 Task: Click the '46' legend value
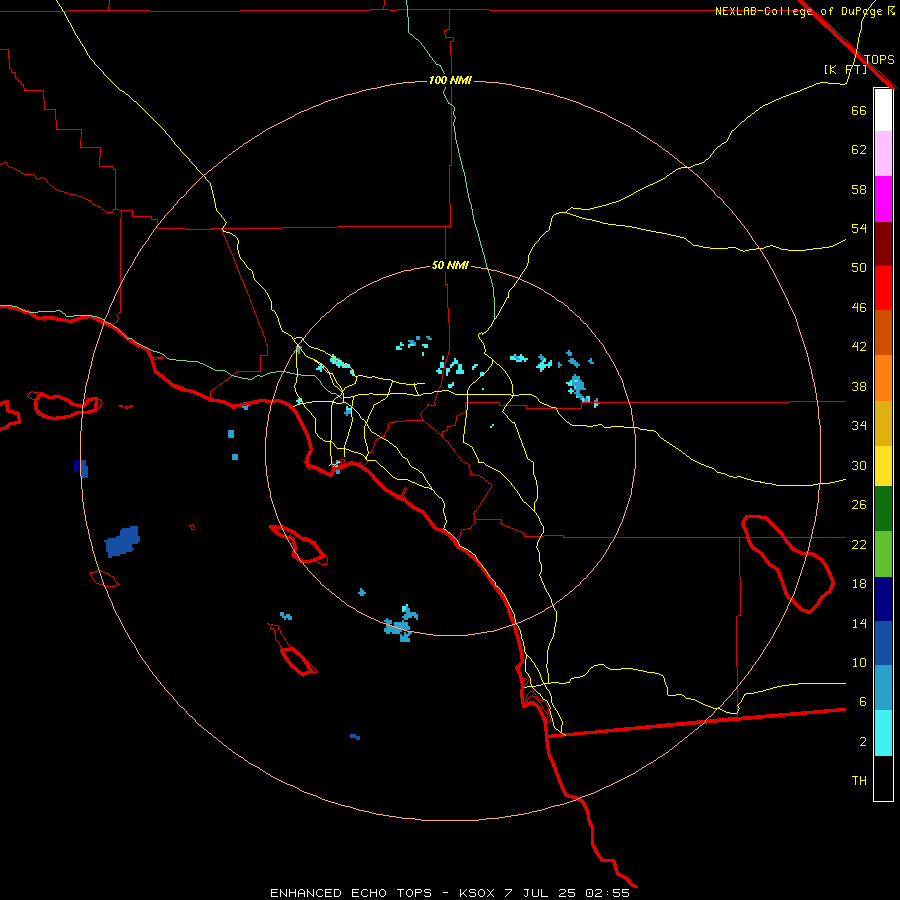click(859, 308)
